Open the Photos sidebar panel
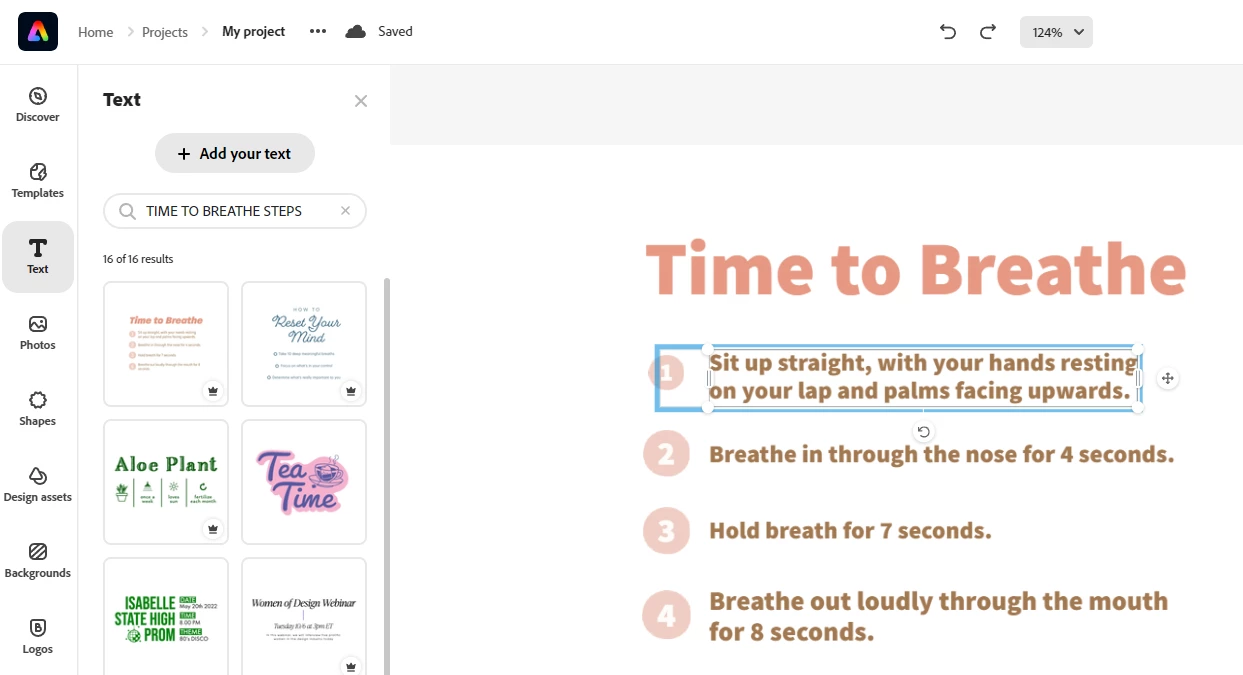This screenshot has height=675, width=1243. coord(38,333)
